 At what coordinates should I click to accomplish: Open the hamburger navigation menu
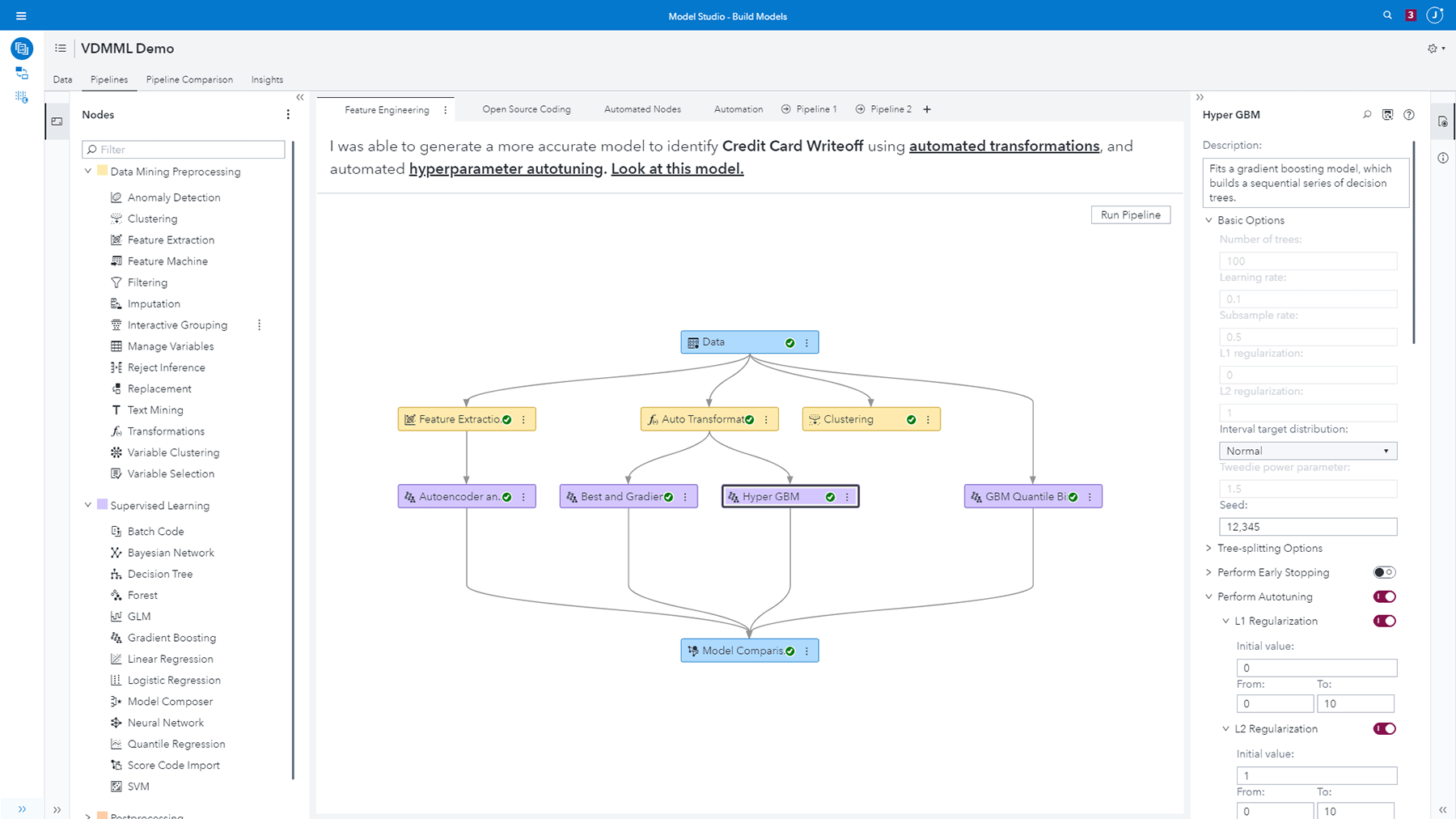[x=21, y=15]
